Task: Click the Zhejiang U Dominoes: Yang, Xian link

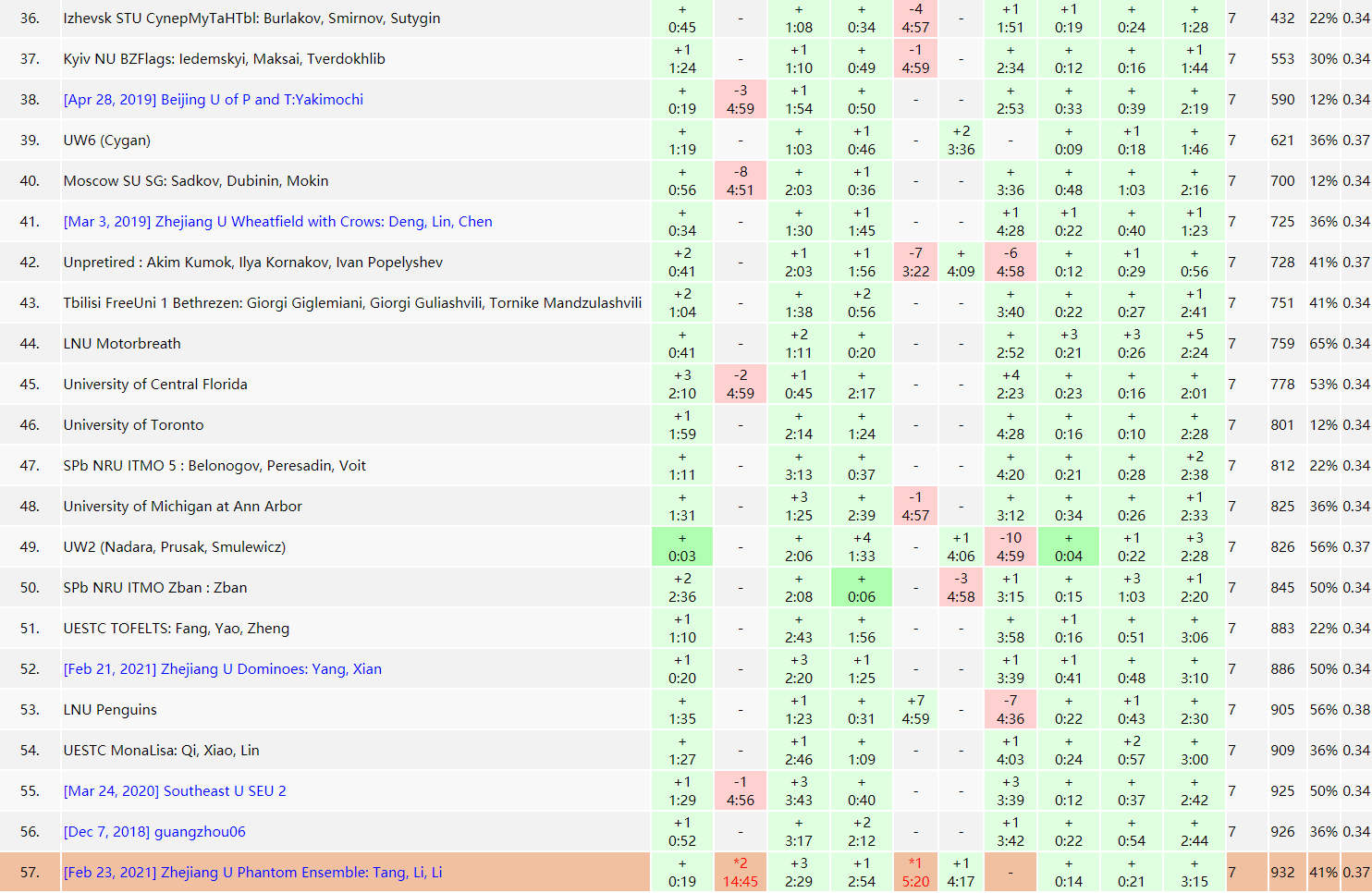Action: click(x=222, y=669)
